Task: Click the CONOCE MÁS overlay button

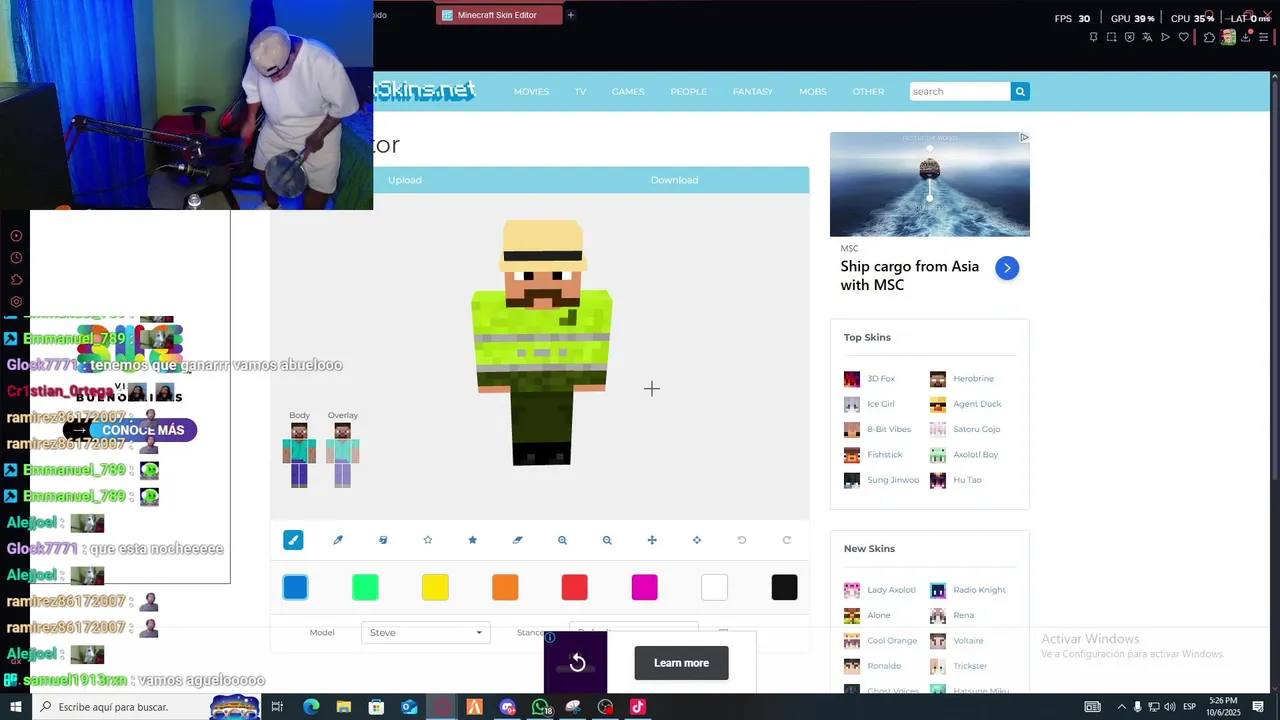Action: pos(131,430)
